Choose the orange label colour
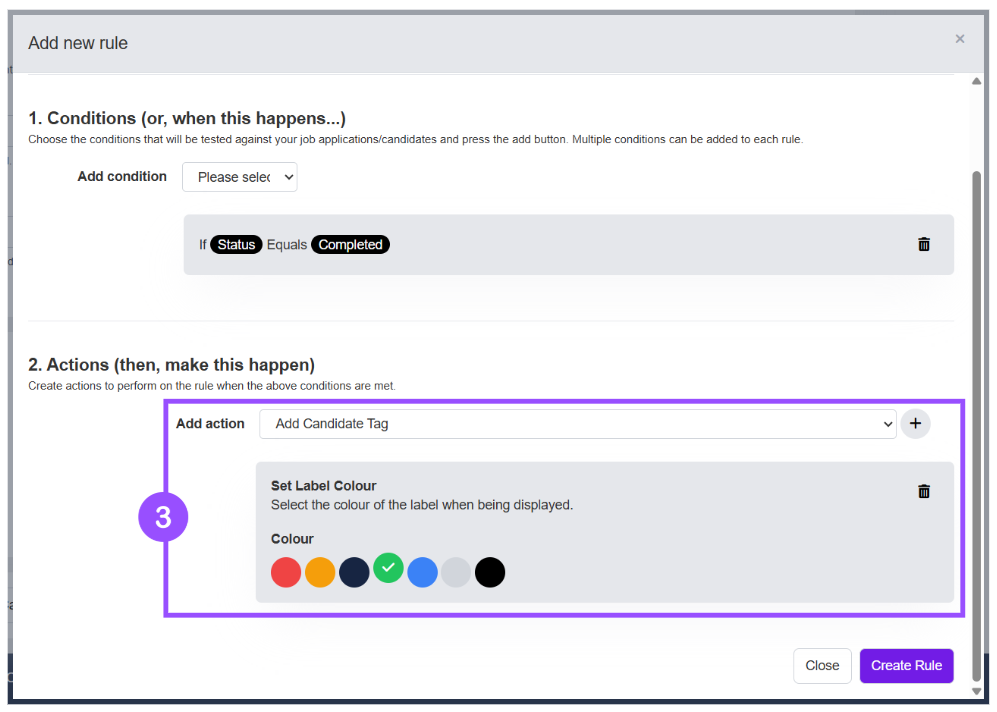 (x=320, y=572)
